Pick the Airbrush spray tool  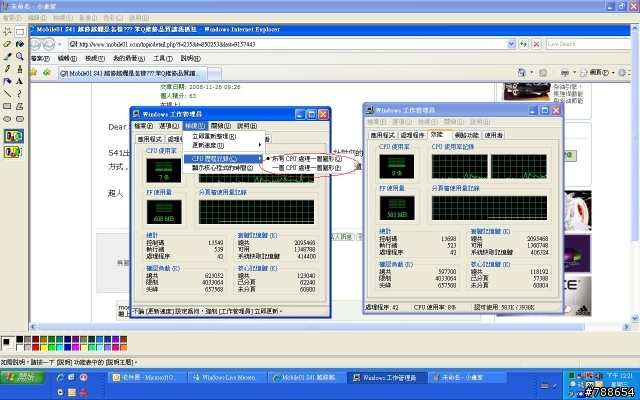[x=7, y=81]
